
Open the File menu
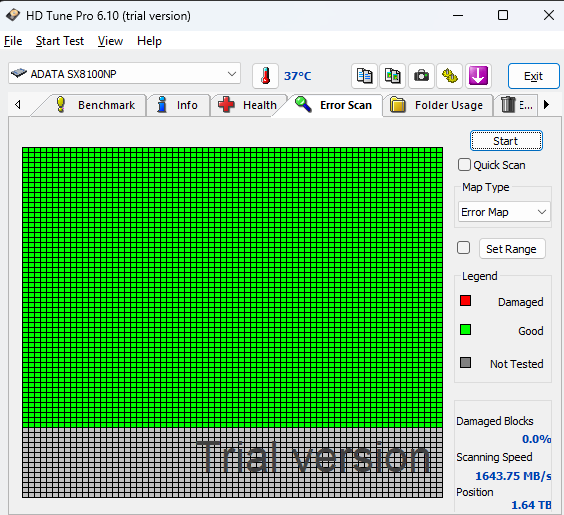pos(13,41)
